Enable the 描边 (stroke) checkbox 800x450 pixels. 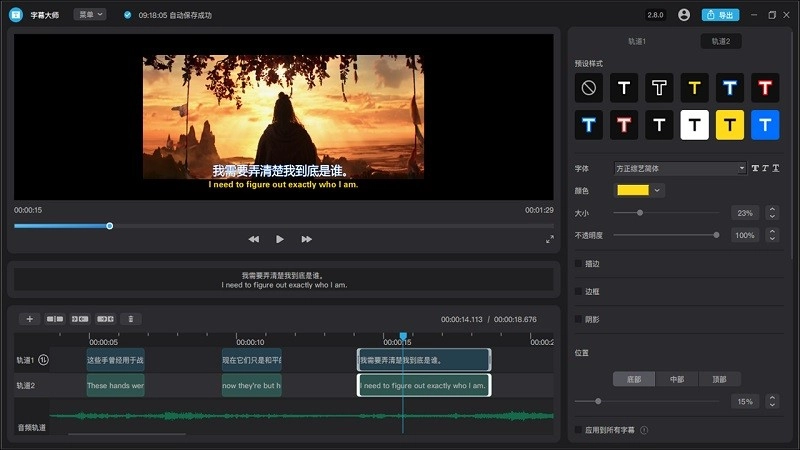tap(579, 264)
